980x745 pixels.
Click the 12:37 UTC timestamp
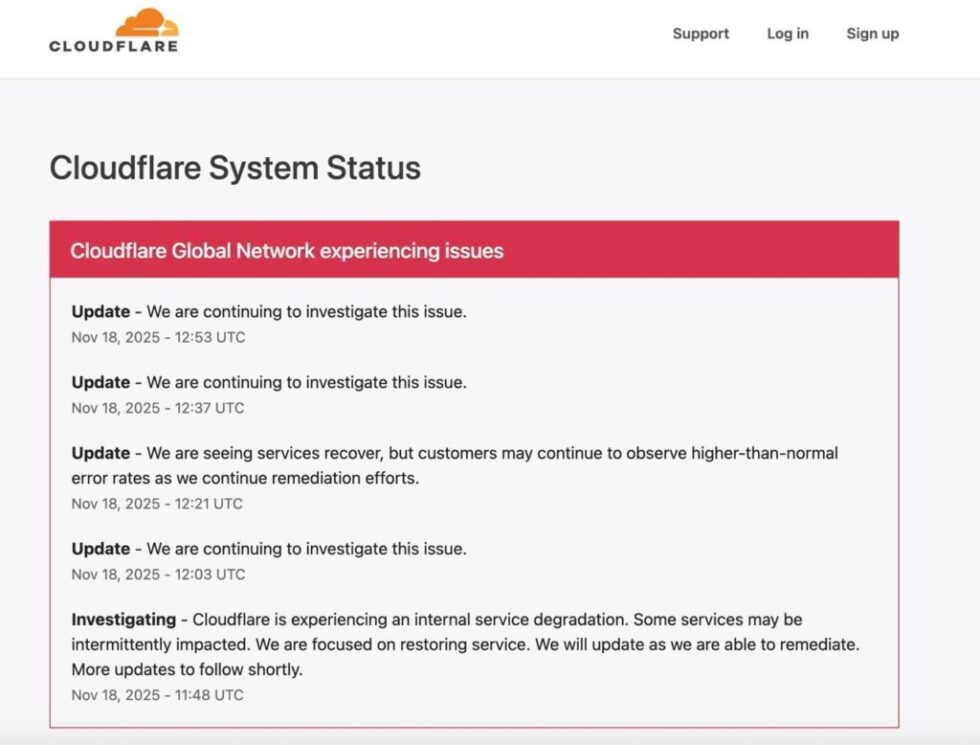pos(157,408)
